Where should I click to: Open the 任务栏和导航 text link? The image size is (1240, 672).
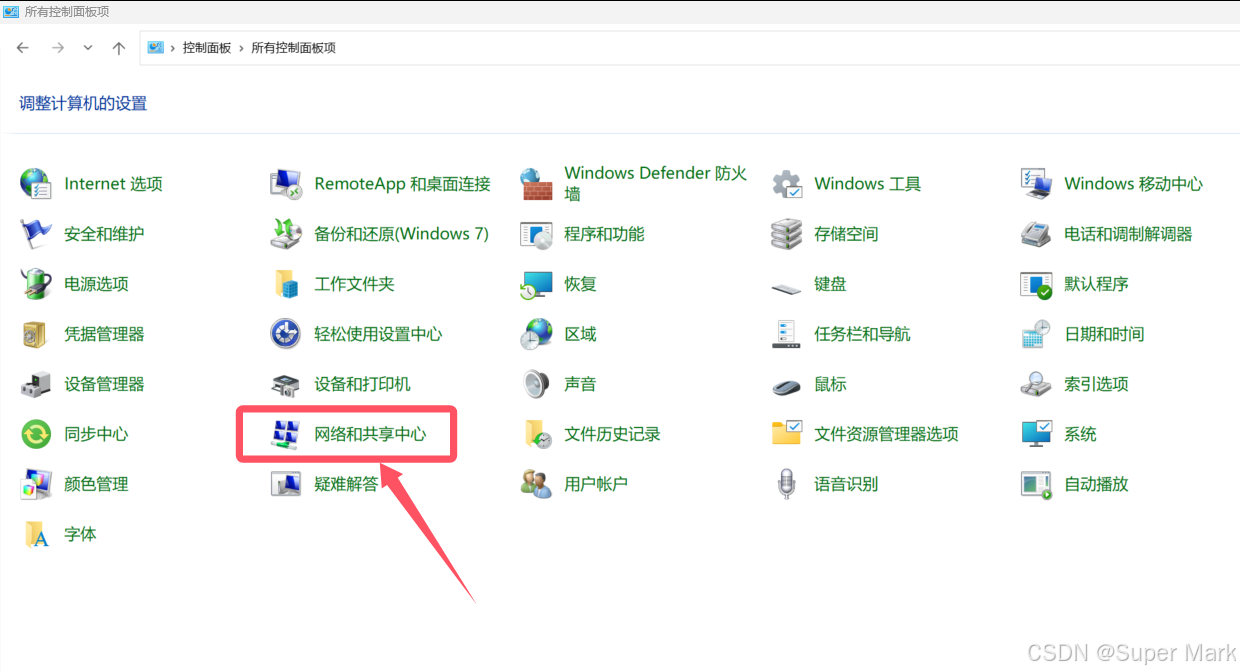coord(862,334)
